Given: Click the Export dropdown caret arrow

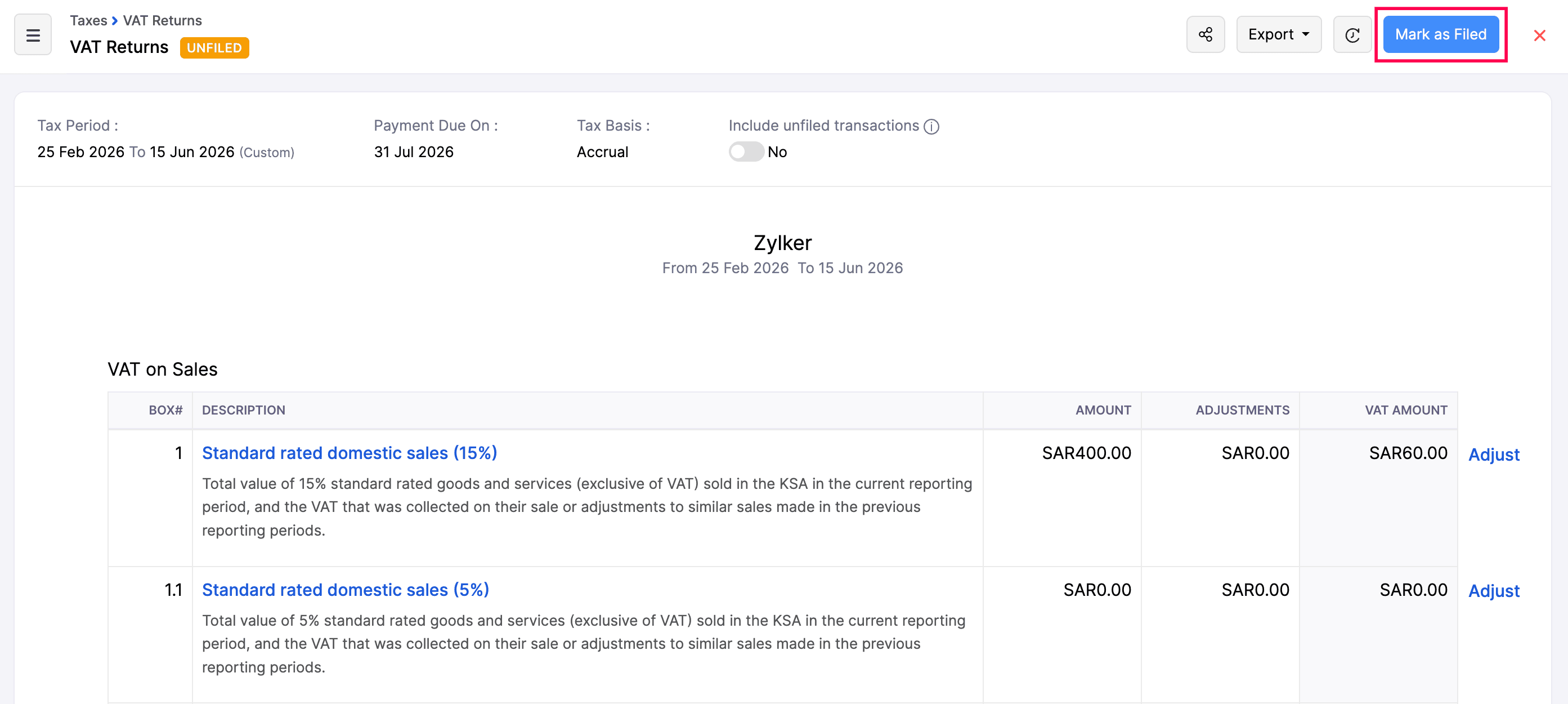Looking at the screenshot, I should [1306, 35].
